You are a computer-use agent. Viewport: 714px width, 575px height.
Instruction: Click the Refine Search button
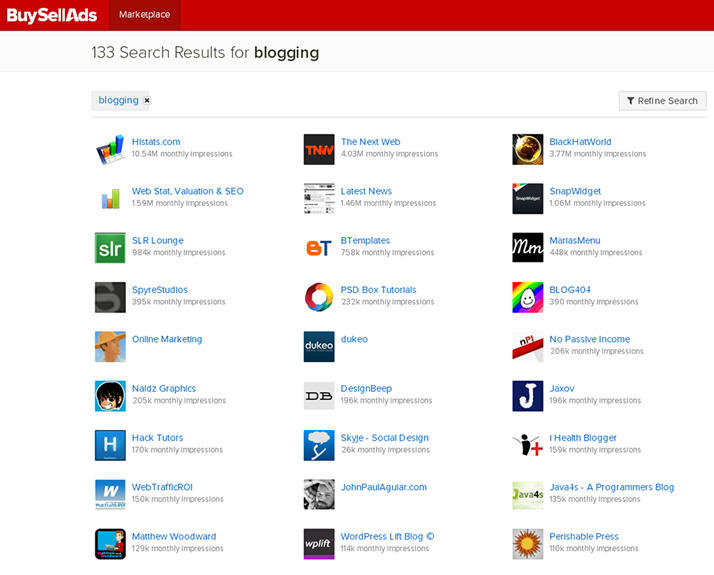[663, 101]
